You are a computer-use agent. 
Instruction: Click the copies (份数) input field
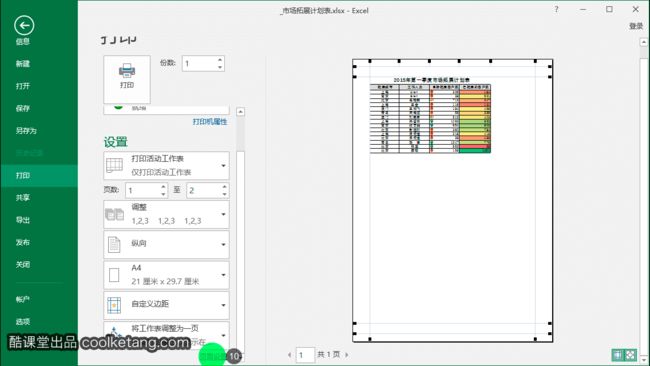[x=199, y=63]
